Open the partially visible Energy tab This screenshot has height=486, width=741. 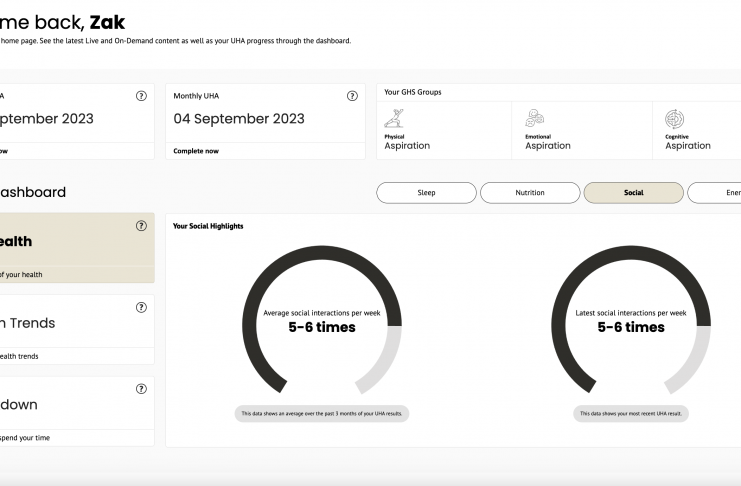coord(715,193)
